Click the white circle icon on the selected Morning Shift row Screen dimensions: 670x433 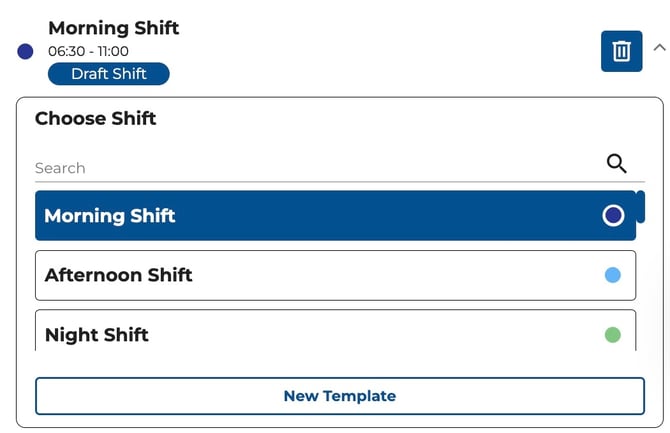tap(613, 215)
